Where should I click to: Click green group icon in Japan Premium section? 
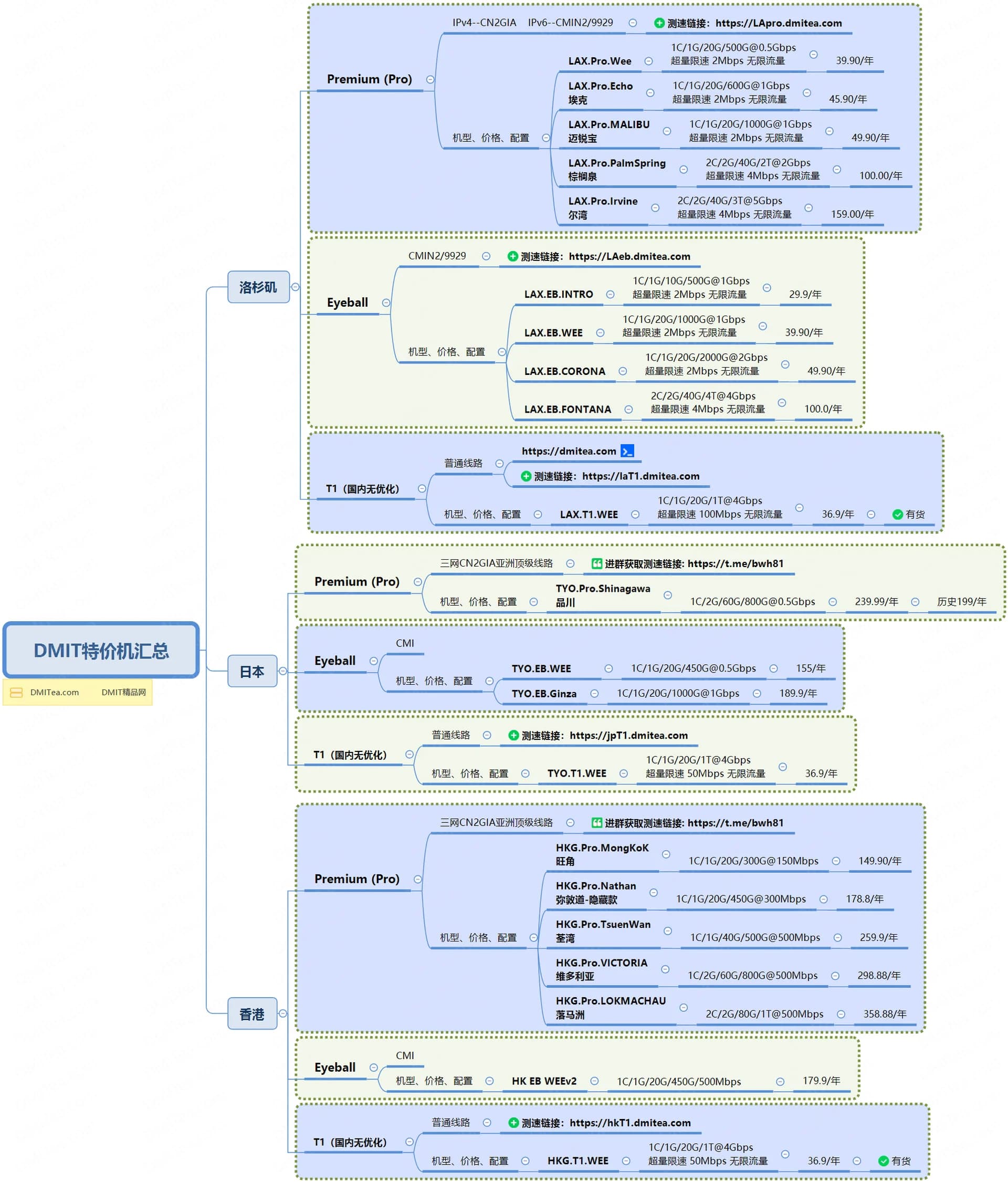tap(597, 563)
